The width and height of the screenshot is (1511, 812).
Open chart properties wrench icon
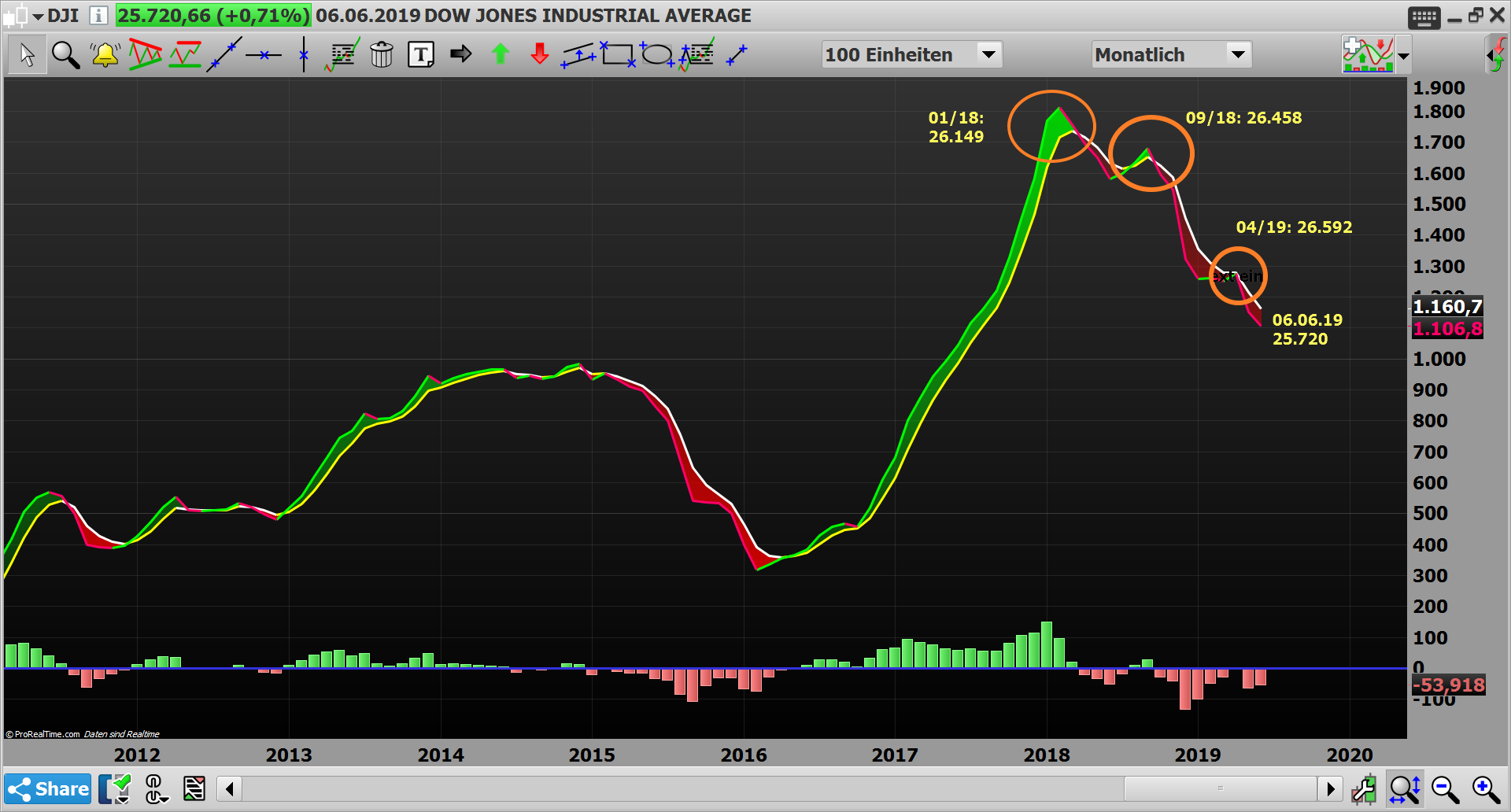(x=1365, y=788)
